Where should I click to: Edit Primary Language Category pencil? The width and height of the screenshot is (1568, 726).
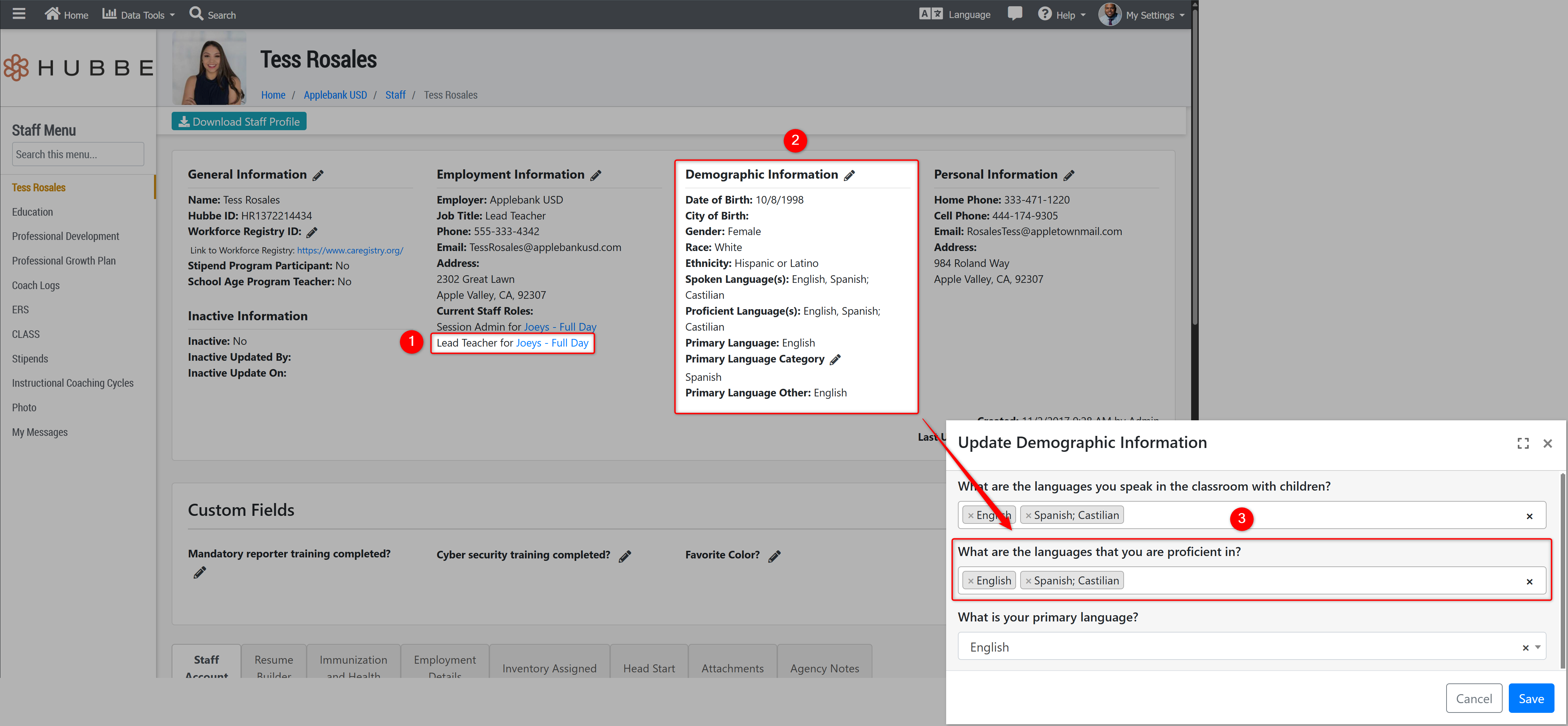click(835, 359)
